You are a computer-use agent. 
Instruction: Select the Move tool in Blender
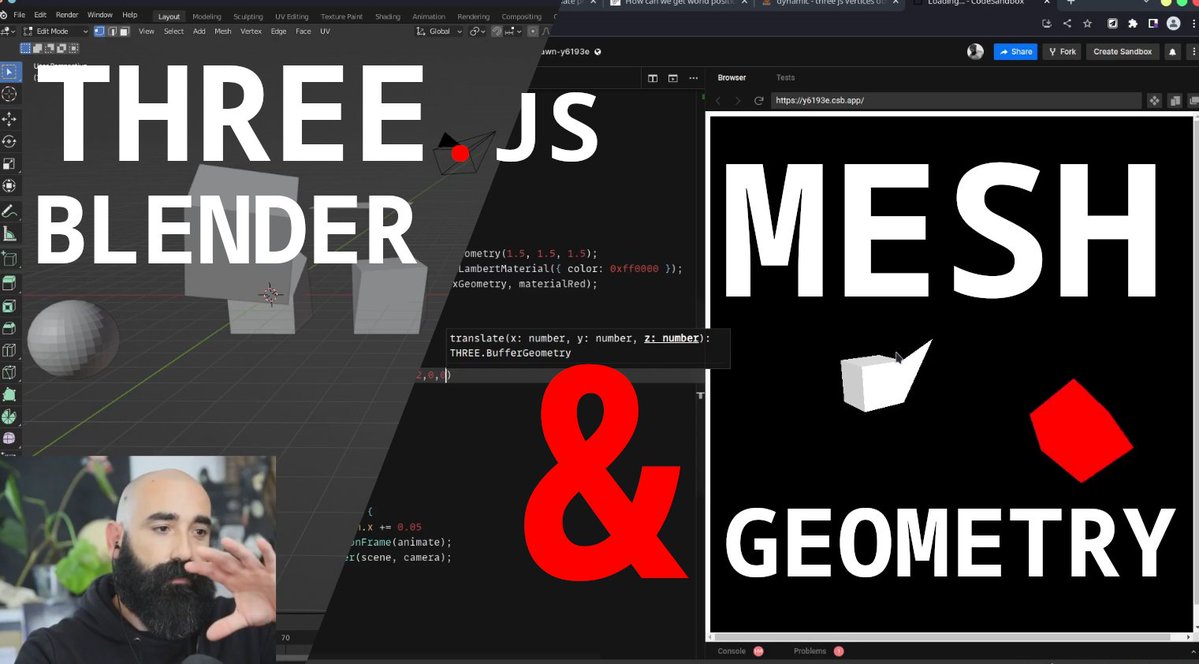pyautogui.click(x=9, y=119)
